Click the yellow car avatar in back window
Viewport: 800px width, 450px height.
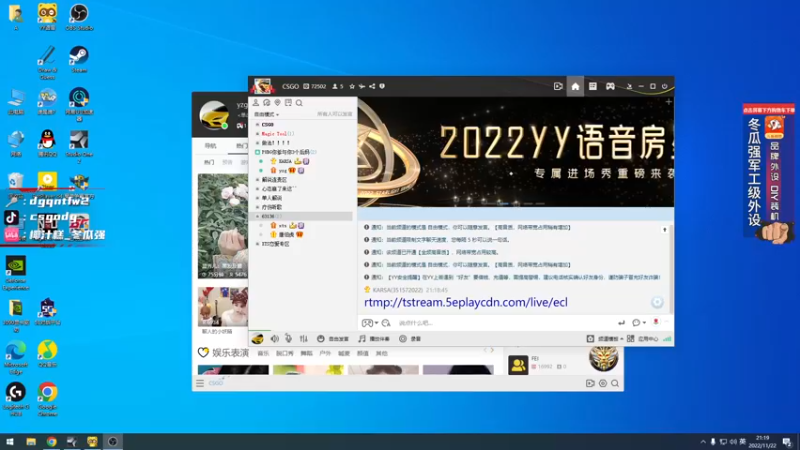coord(214,115)
